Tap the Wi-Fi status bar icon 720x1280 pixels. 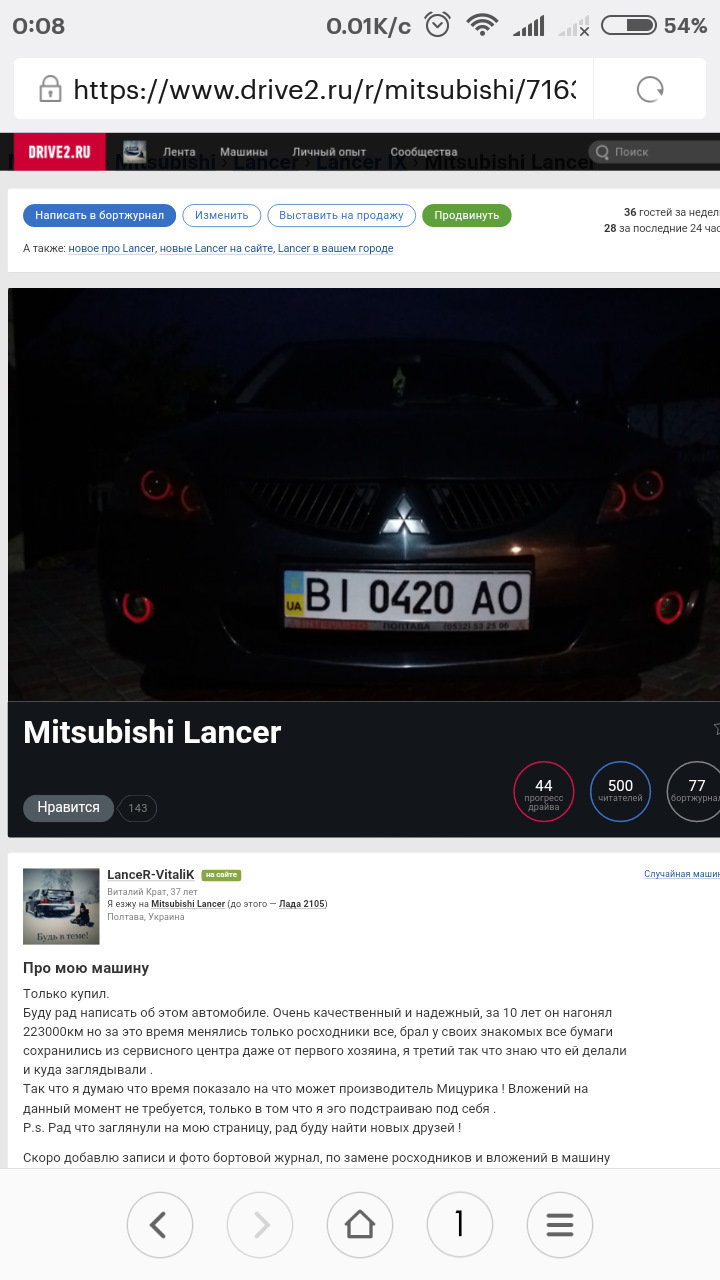[x=483, y=25]
